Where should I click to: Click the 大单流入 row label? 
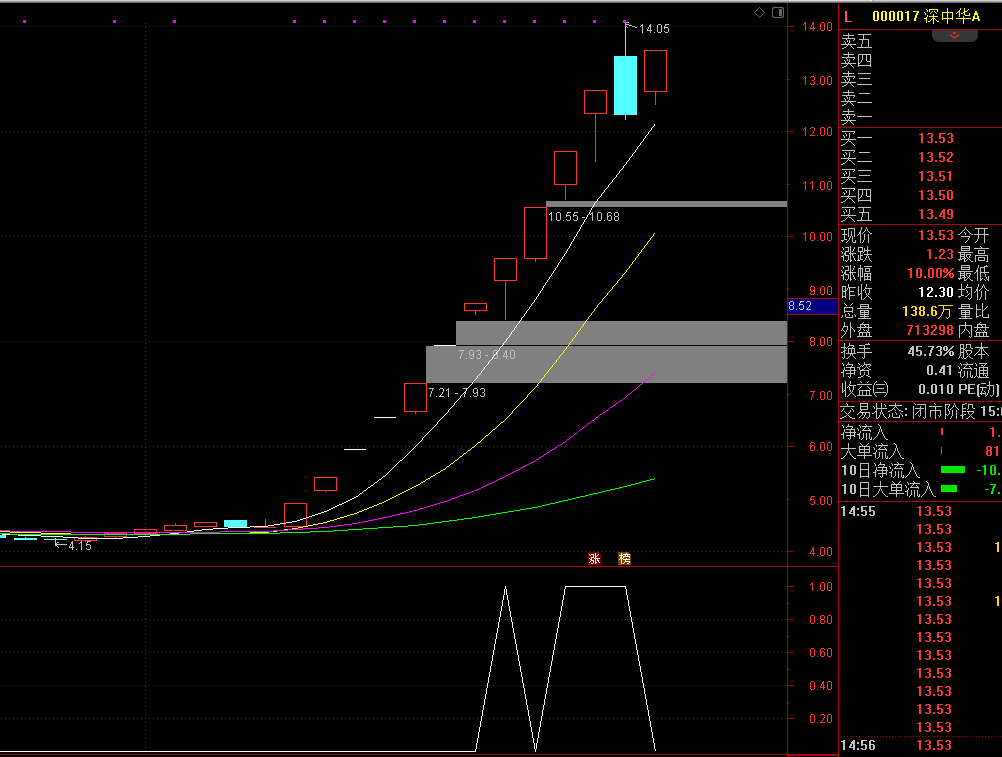coord(872,452)
